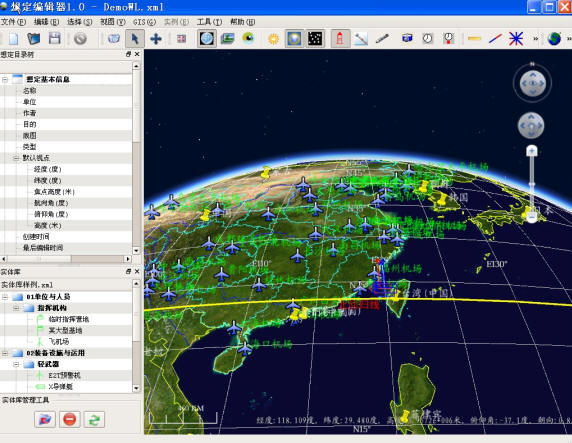Collapse the 指挥机构 folder node
Screen dimensions: 572x443
coord(16,308)
